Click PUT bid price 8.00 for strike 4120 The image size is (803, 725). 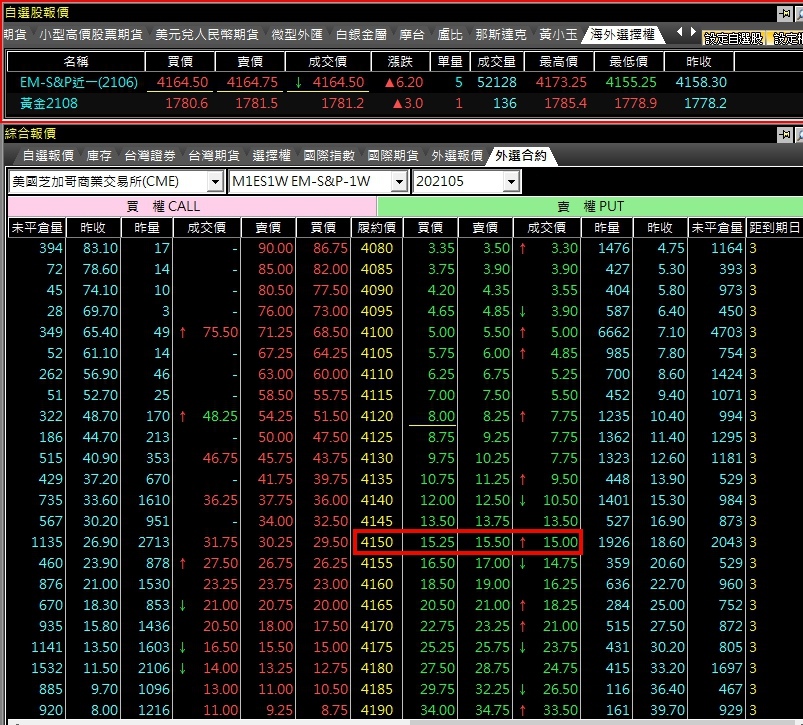point(441,416)
